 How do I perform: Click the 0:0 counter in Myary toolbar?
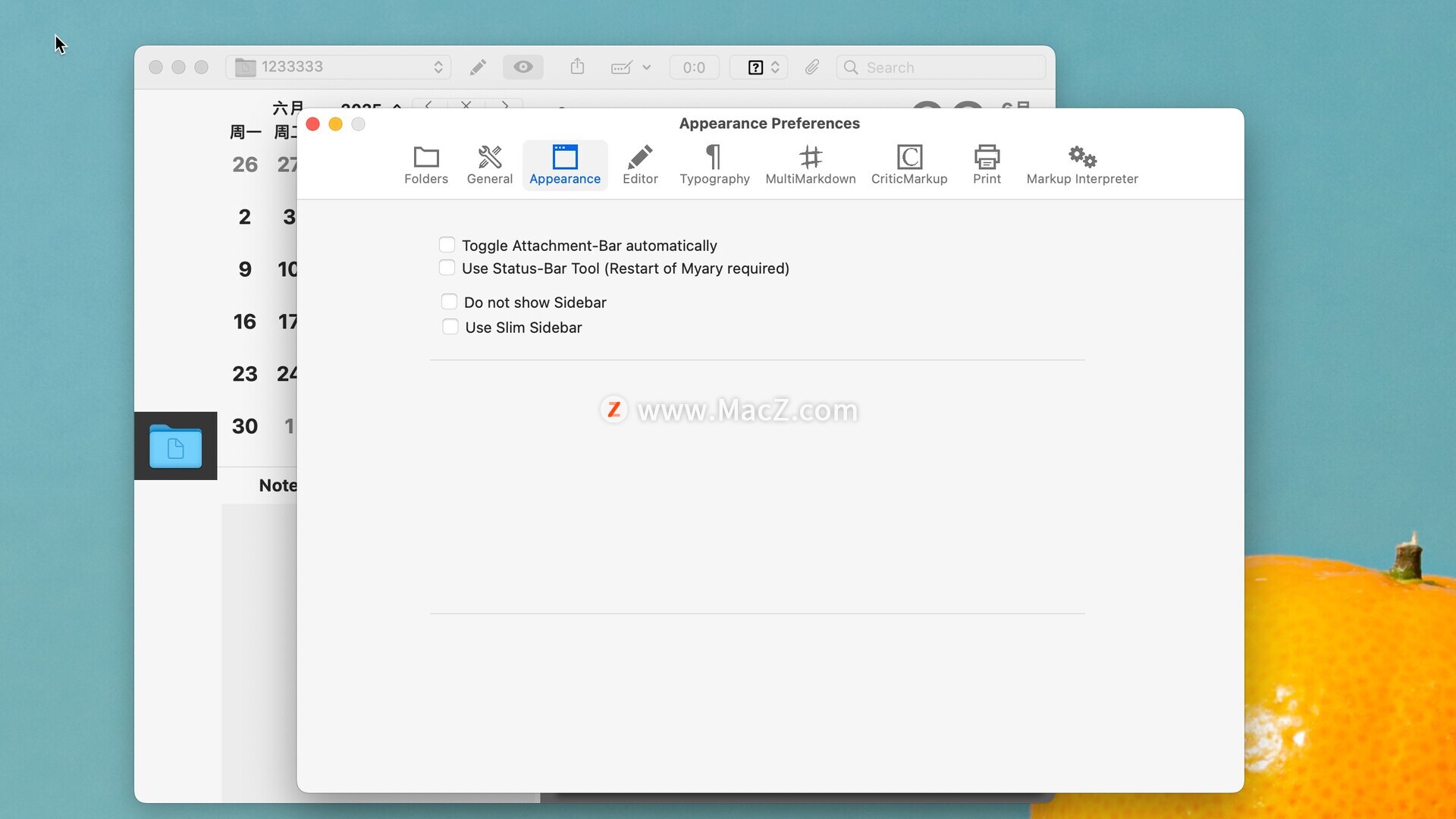click(x=694, y=67)
